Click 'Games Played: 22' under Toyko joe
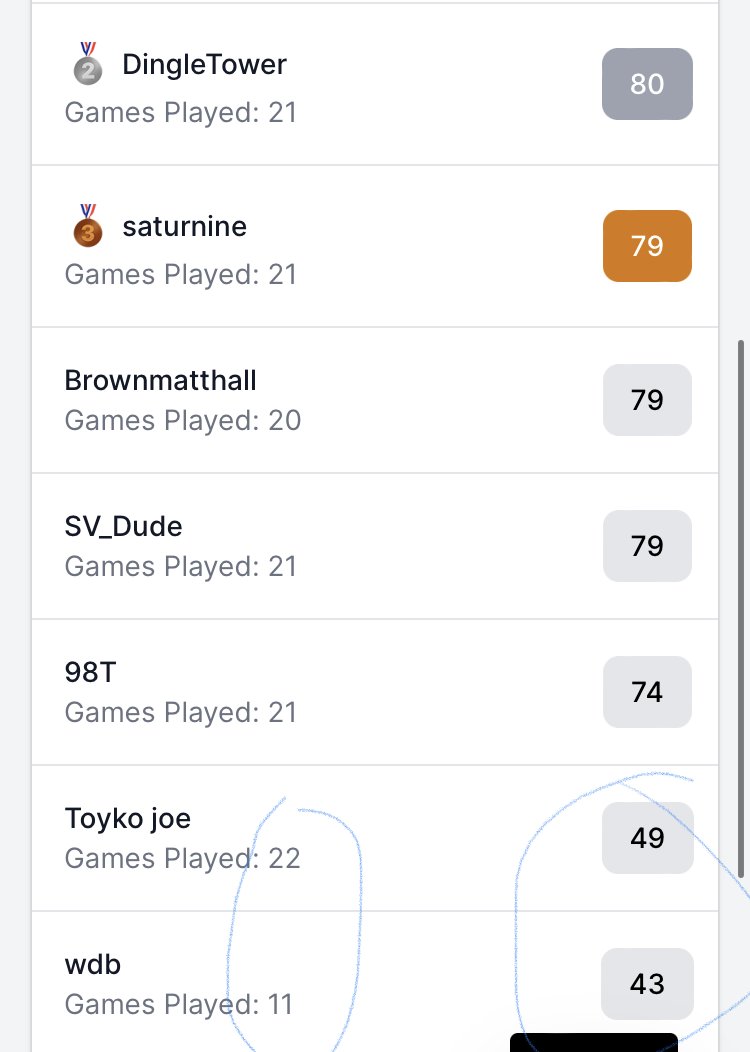Screen dimensions: 750x1052 [182, 858]
